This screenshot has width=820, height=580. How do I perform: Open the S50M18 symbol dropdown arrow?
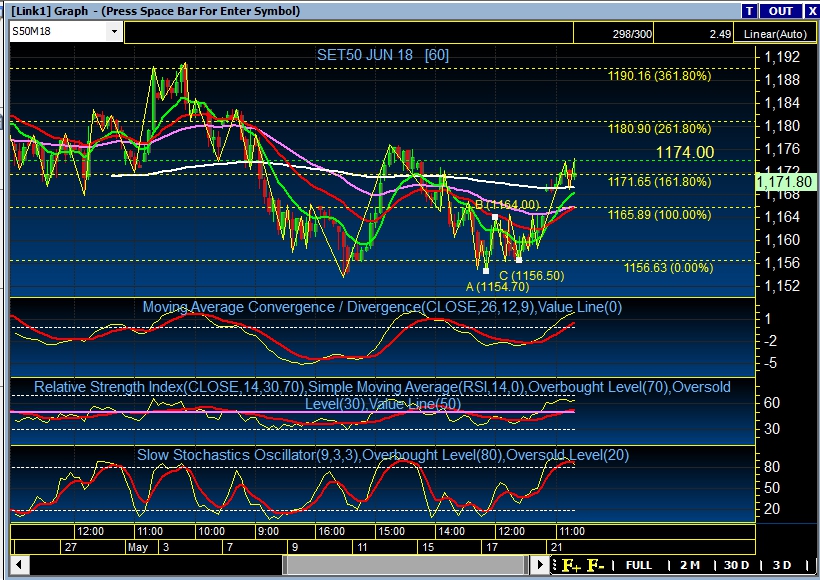coord(114,32)
